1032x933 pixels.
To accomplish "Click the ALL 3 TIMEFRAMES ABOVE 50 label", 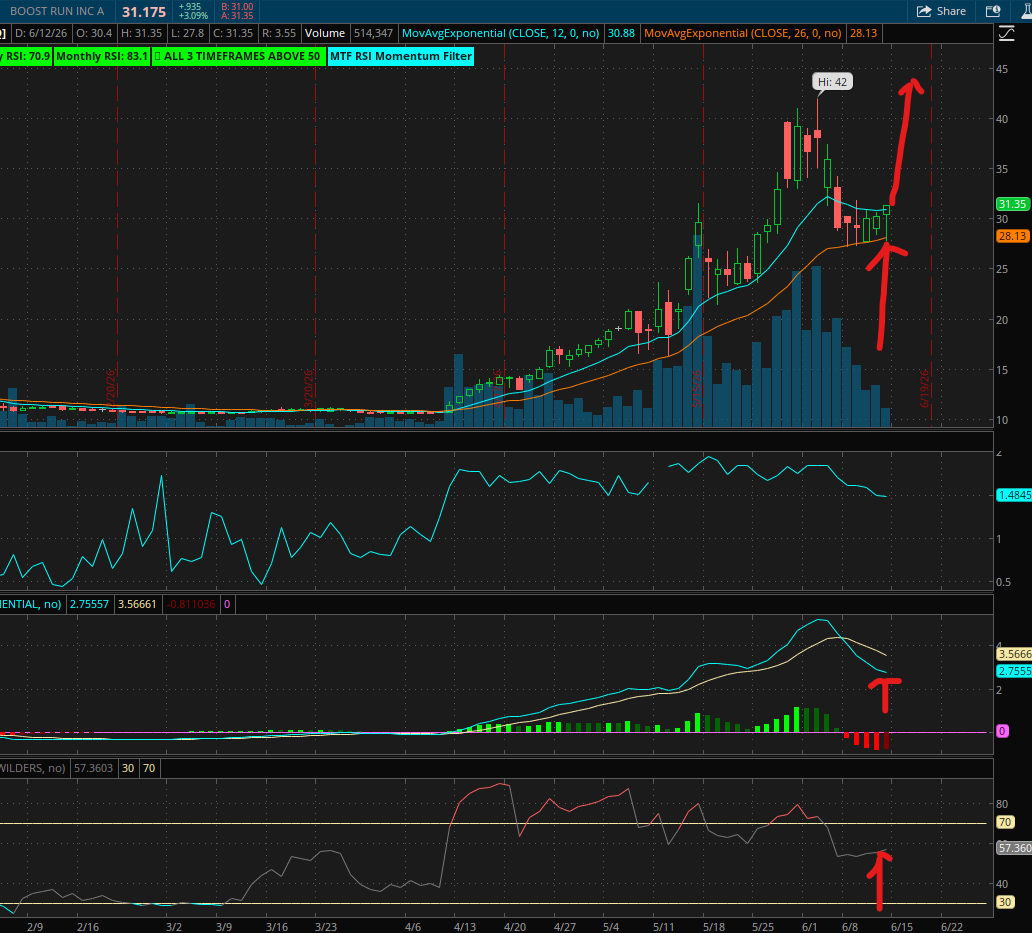I will 238,56.
